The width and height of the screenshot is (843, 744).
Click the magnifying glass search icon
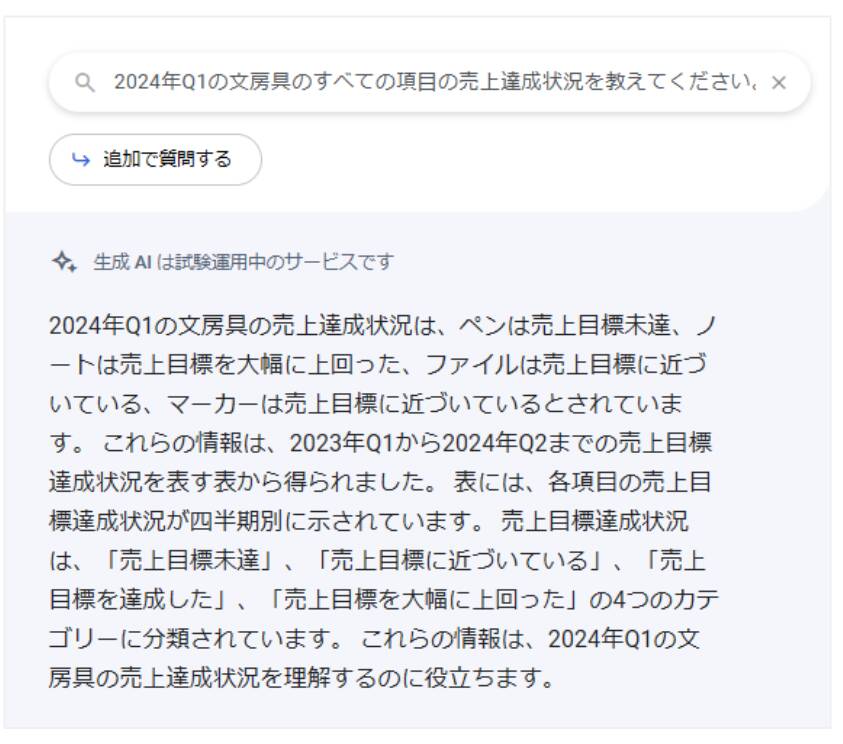pyautogui.click(x=84, y=83)
